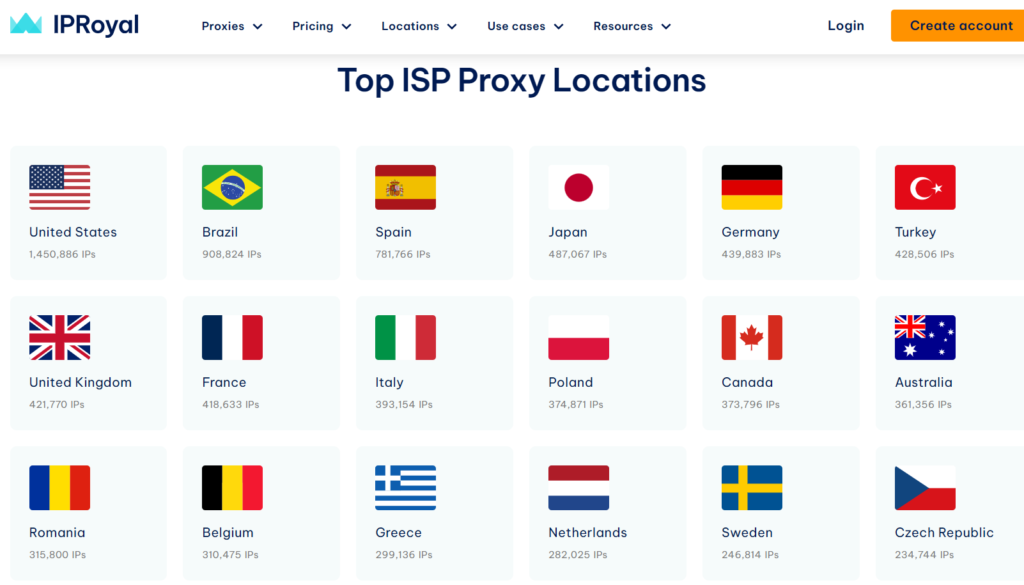Click the 781,766 IPs count

403,254
